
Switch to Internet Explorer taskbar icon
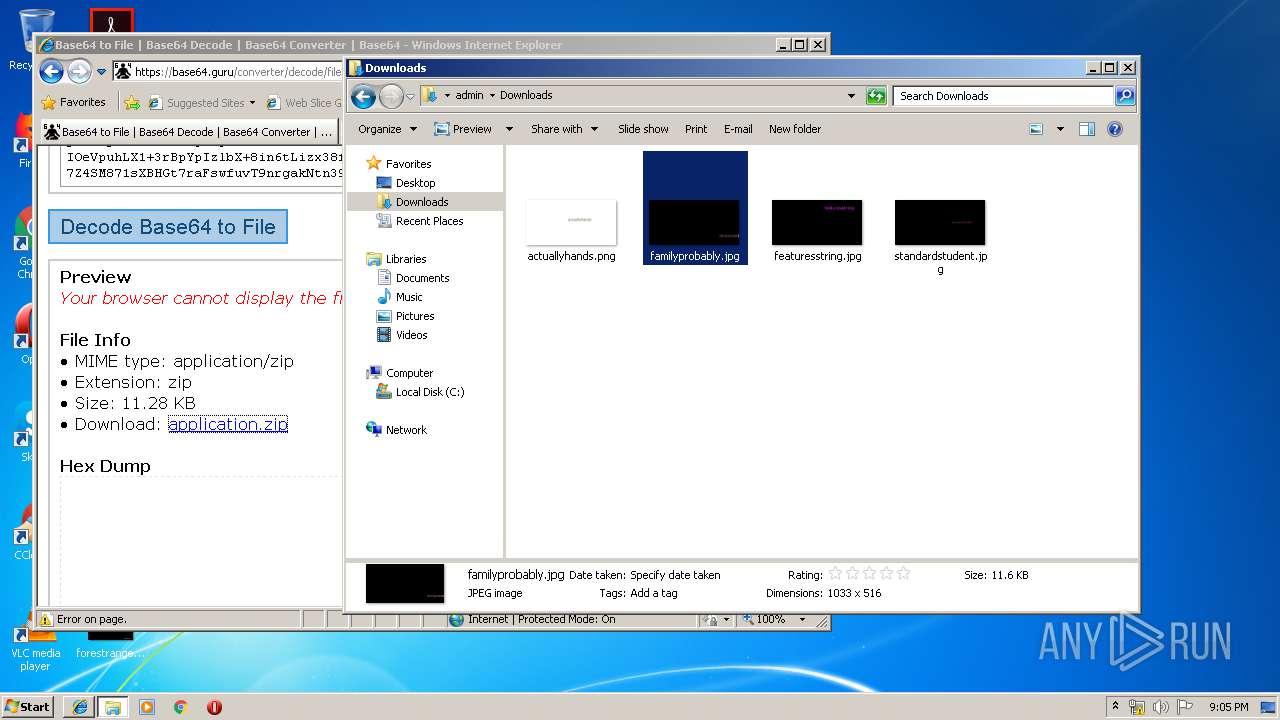79,707
